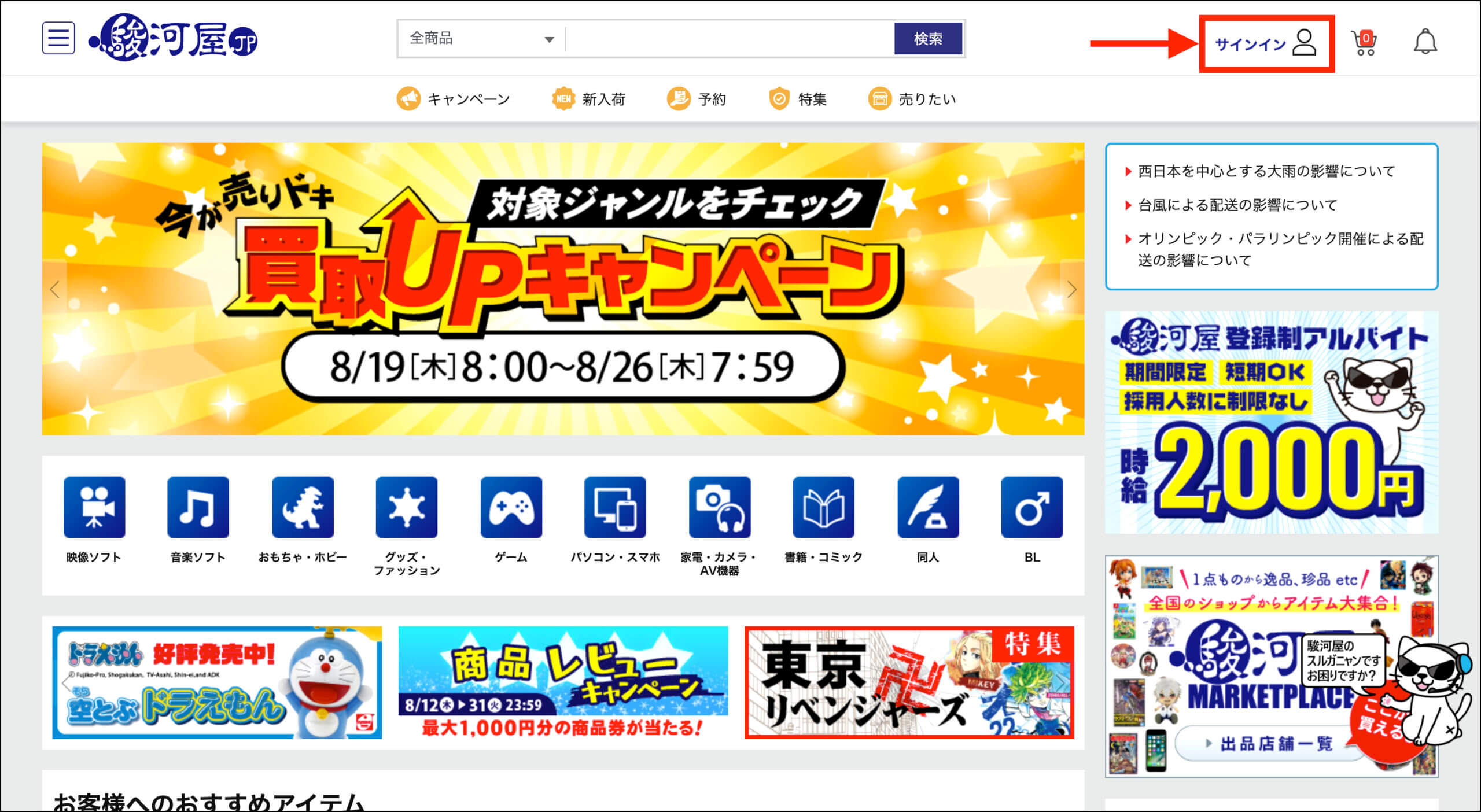Open the 東京リベンジャーズ 特集 banner

[909, 682]
